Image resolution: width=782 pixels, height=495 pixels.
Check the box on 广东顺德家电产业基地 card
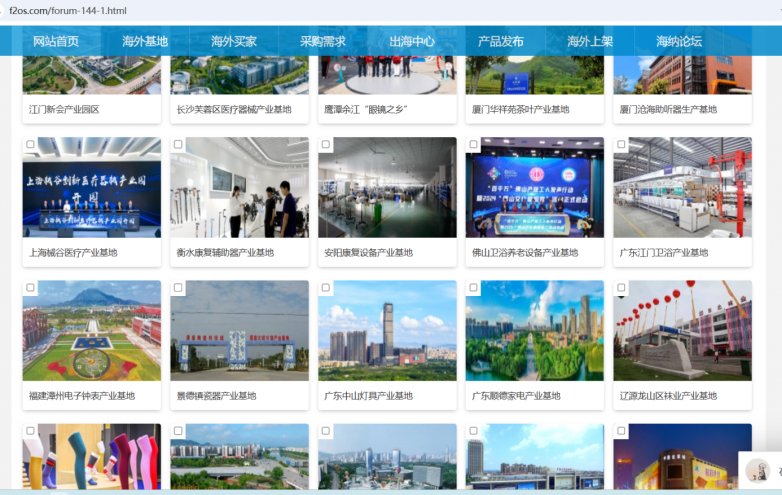[474, 288]
